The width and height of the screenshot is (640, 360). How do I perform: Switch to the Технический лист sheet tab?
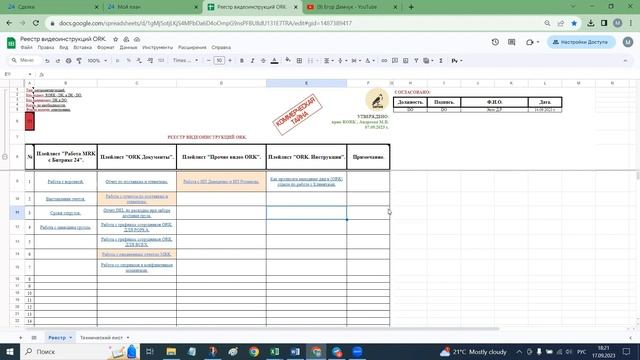104,338
